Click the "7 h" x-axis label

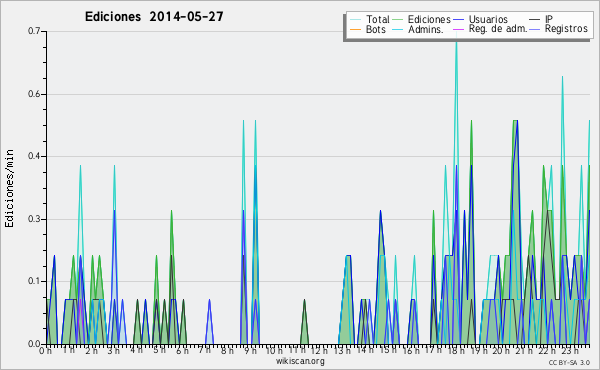(205, 350)
